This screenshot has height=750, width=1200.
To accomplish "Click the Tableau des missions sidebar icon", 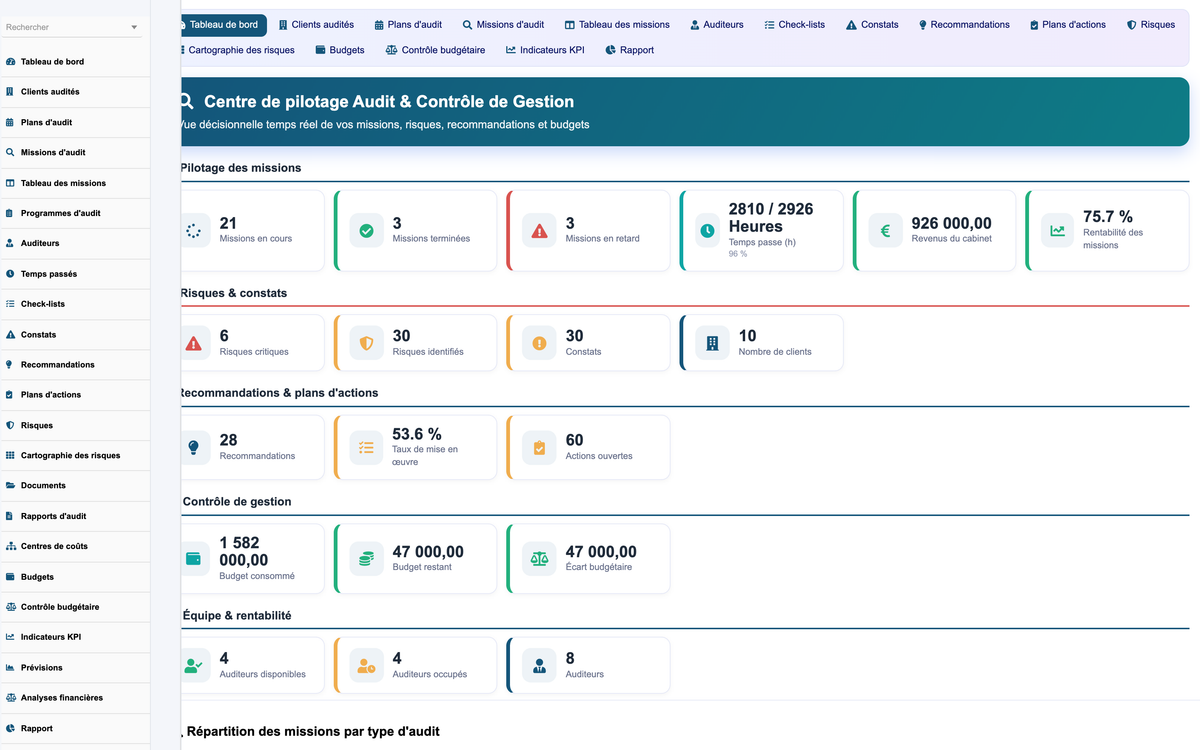I will (x=10, y=183).
